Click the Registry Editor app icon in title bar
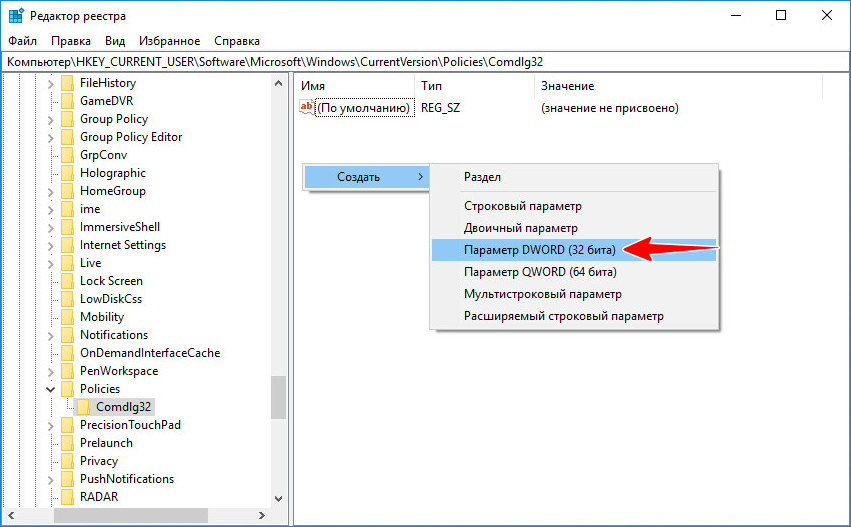Viewport: 851px width, 527px height. (x=16, y=16)
